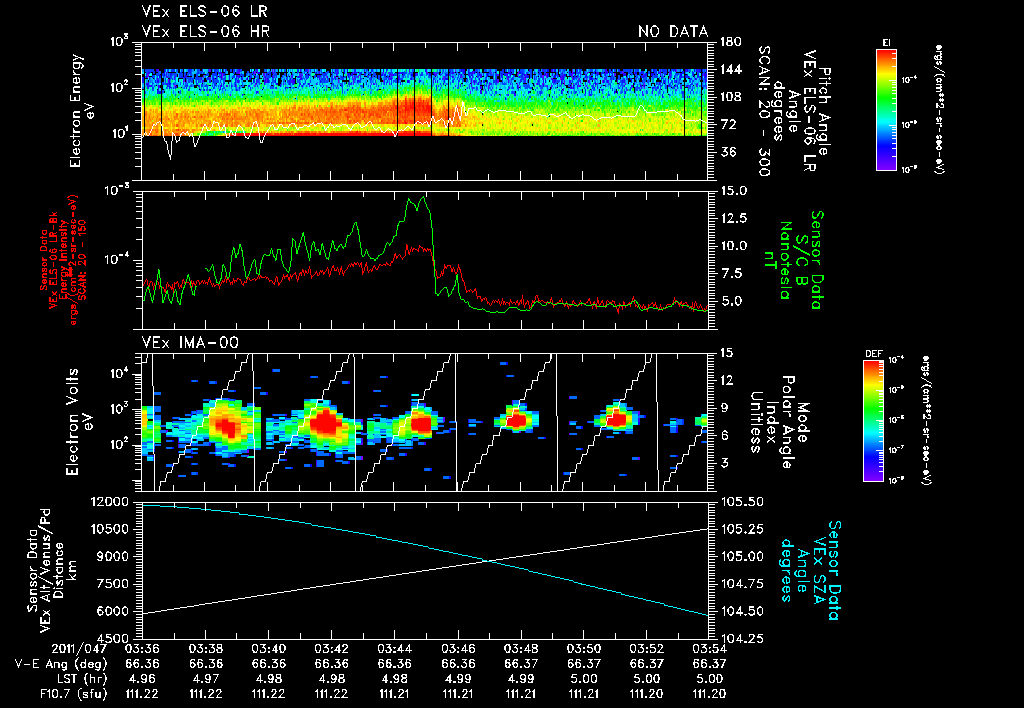The height and width of the screenshot is (708, 1024).
Task: Click the 105.50 SZA tick label
Action: click(742, 502)
